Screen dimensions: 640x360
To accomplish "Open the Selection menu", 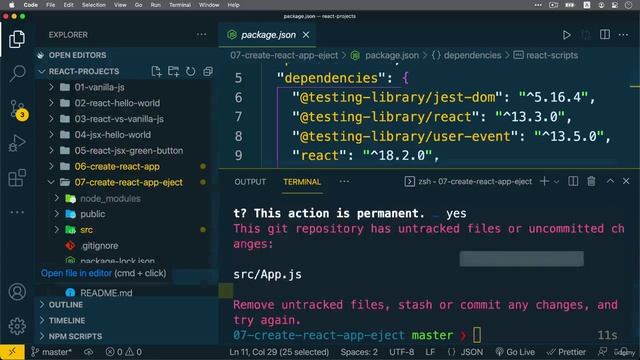I will pos(93,5).
